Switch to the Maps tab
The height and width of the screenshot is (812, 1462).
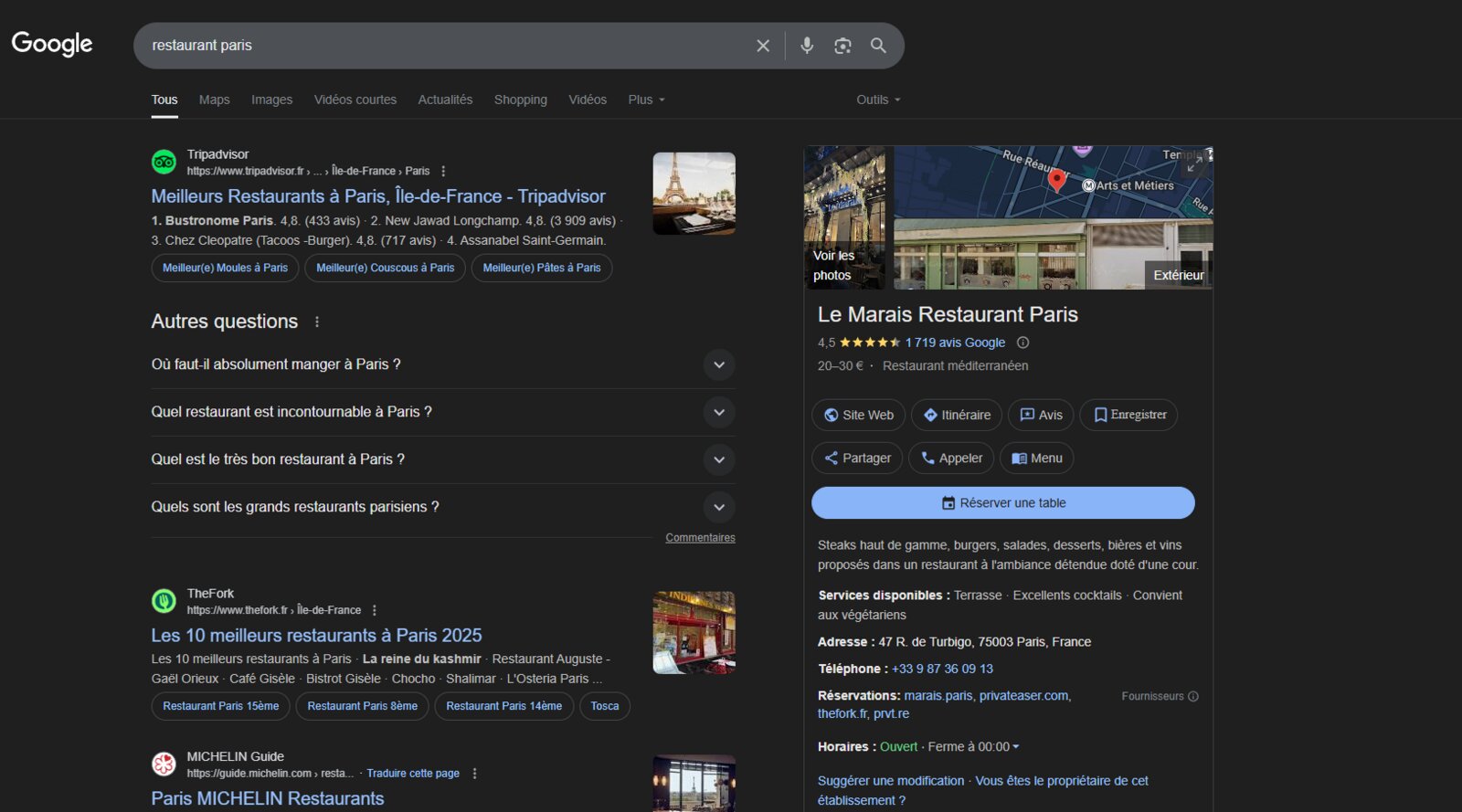215,100
